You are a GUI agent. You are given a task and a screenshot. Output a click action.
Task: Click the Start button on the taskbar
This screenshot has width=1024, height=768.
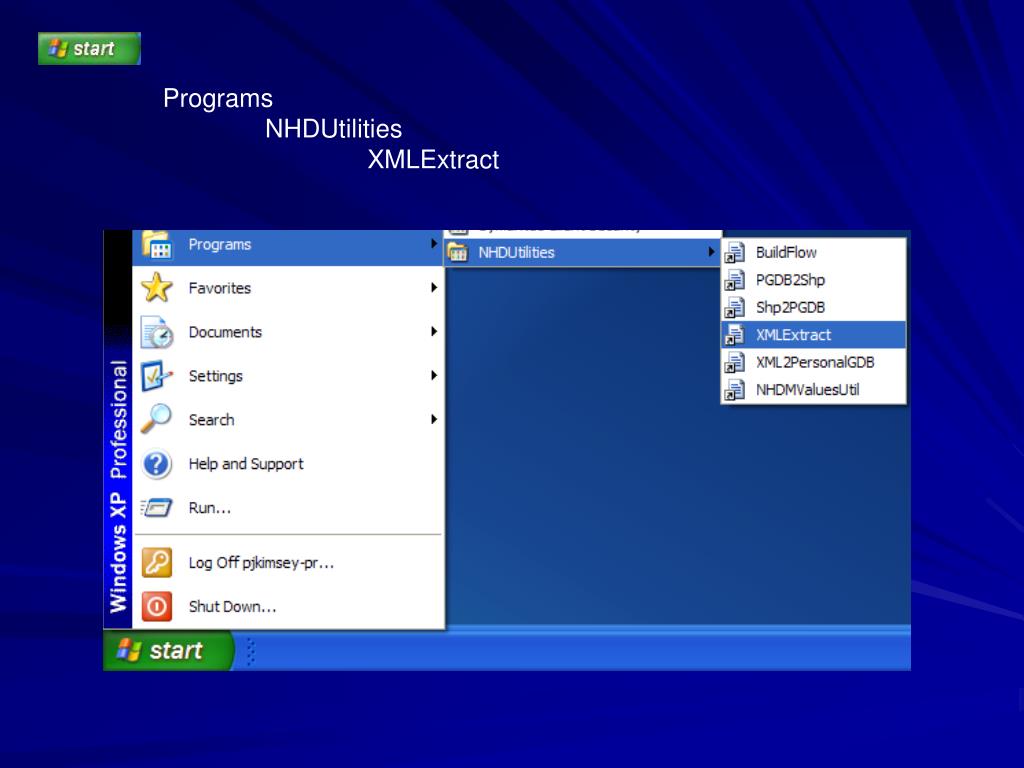tap(166, 651)
